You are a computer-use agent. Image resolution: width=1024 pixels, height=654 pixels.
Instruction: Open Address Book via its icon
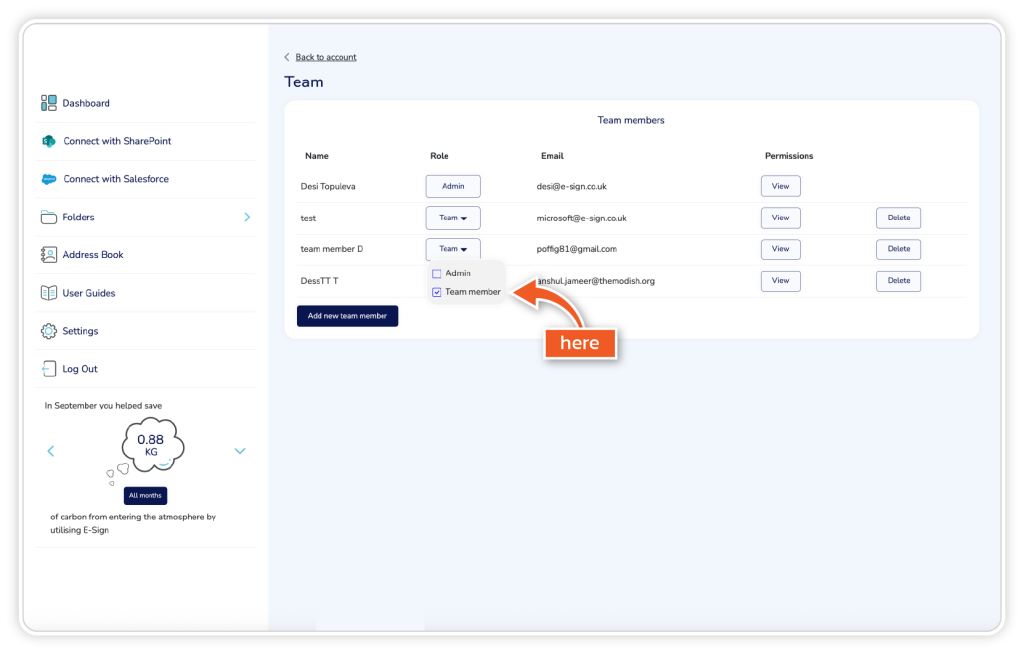click(48, 255)
